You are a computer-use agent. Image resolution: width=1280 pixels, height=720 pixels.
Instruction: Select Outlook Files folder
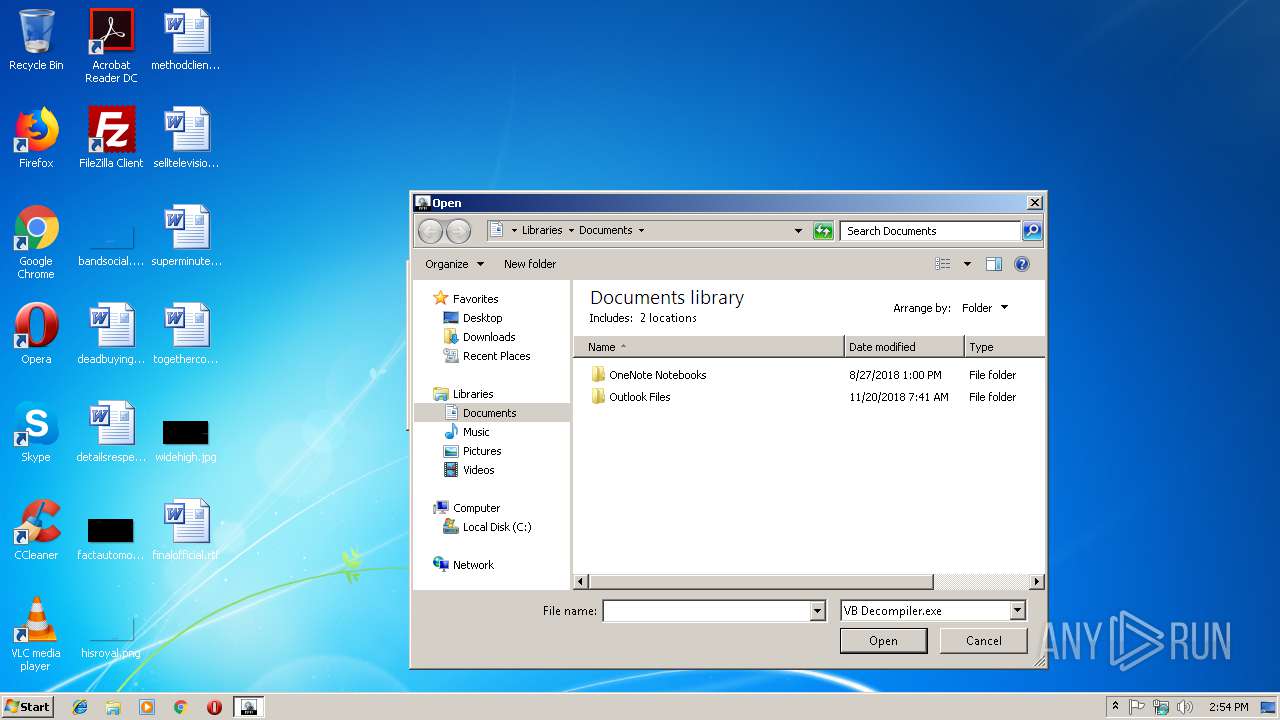point(630,397)
